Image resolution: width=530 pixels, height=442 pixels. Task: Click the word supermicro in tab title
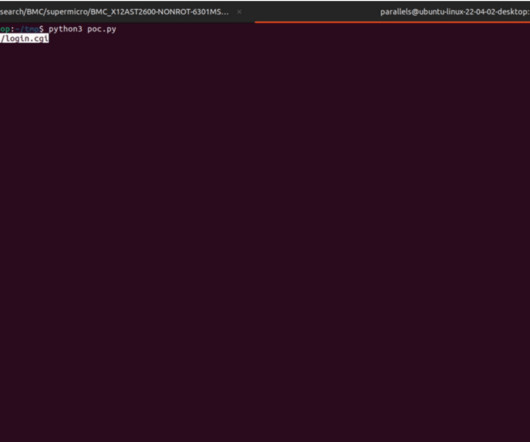[67, 12]
